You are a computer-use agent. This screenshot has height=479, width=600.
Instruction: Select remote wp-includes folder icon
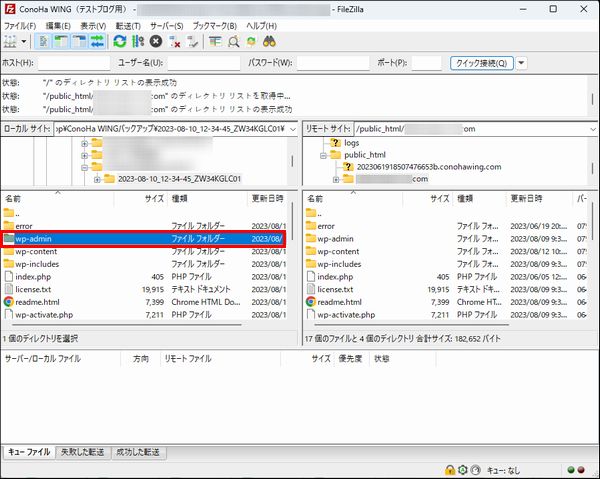pyautogui.click(x=311, y=264)
